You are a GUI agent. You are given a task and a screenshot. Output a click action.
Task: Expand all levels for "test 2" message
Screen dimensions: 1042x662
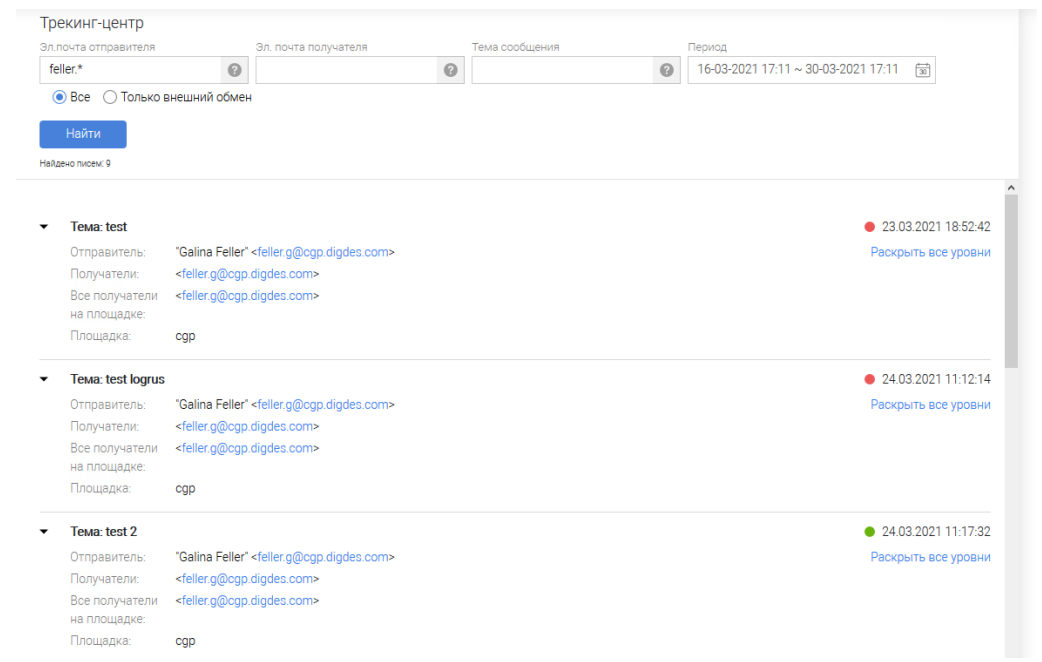coord(930,557)
